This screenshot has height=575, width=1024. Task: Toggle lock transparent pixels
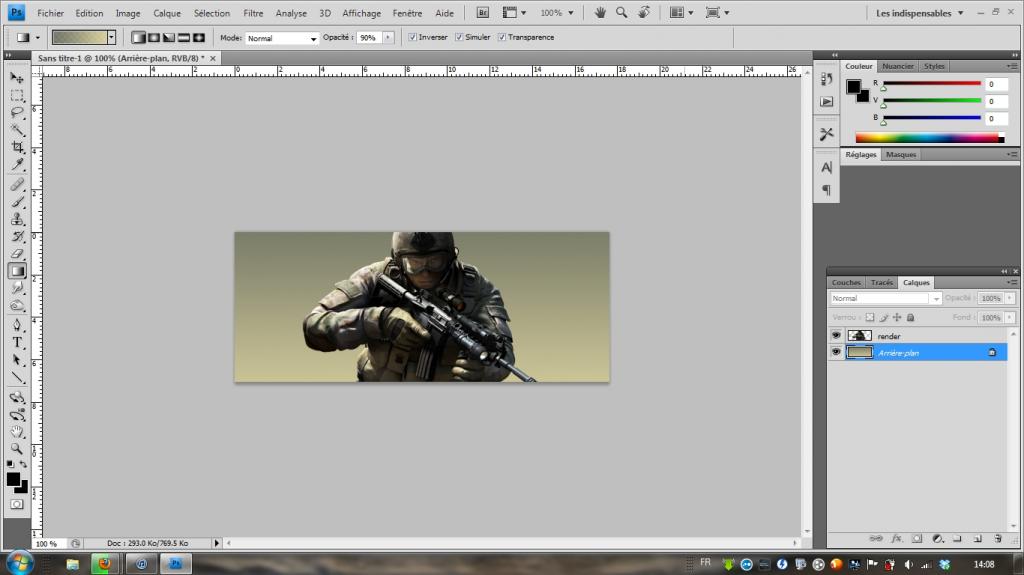point(870,318)
